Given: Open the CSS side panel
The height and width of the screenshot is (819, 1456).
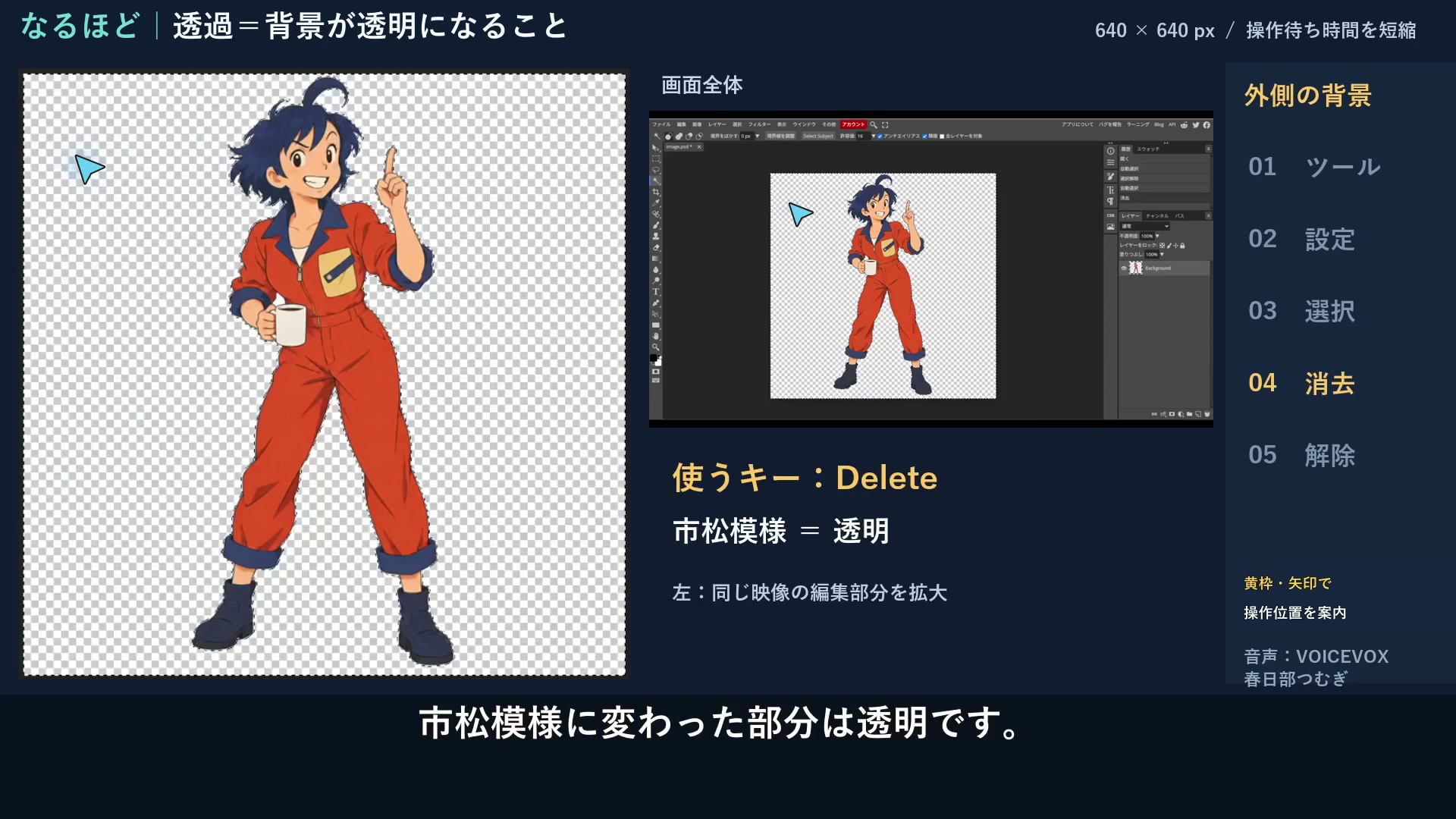Looking at the screenshot, I should coord(1110,215).
